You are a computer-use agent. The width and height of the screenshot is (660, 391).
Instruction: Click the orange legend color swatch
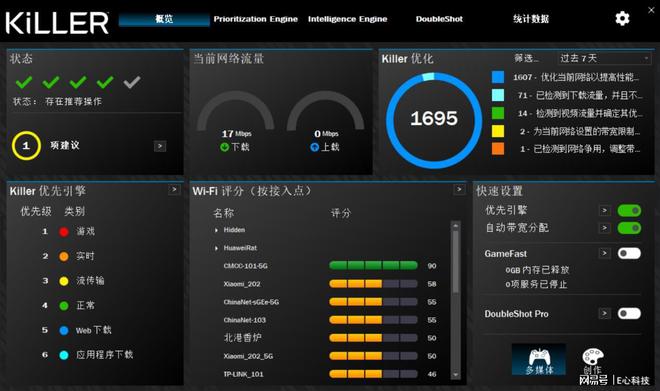(x=498, y=149)
